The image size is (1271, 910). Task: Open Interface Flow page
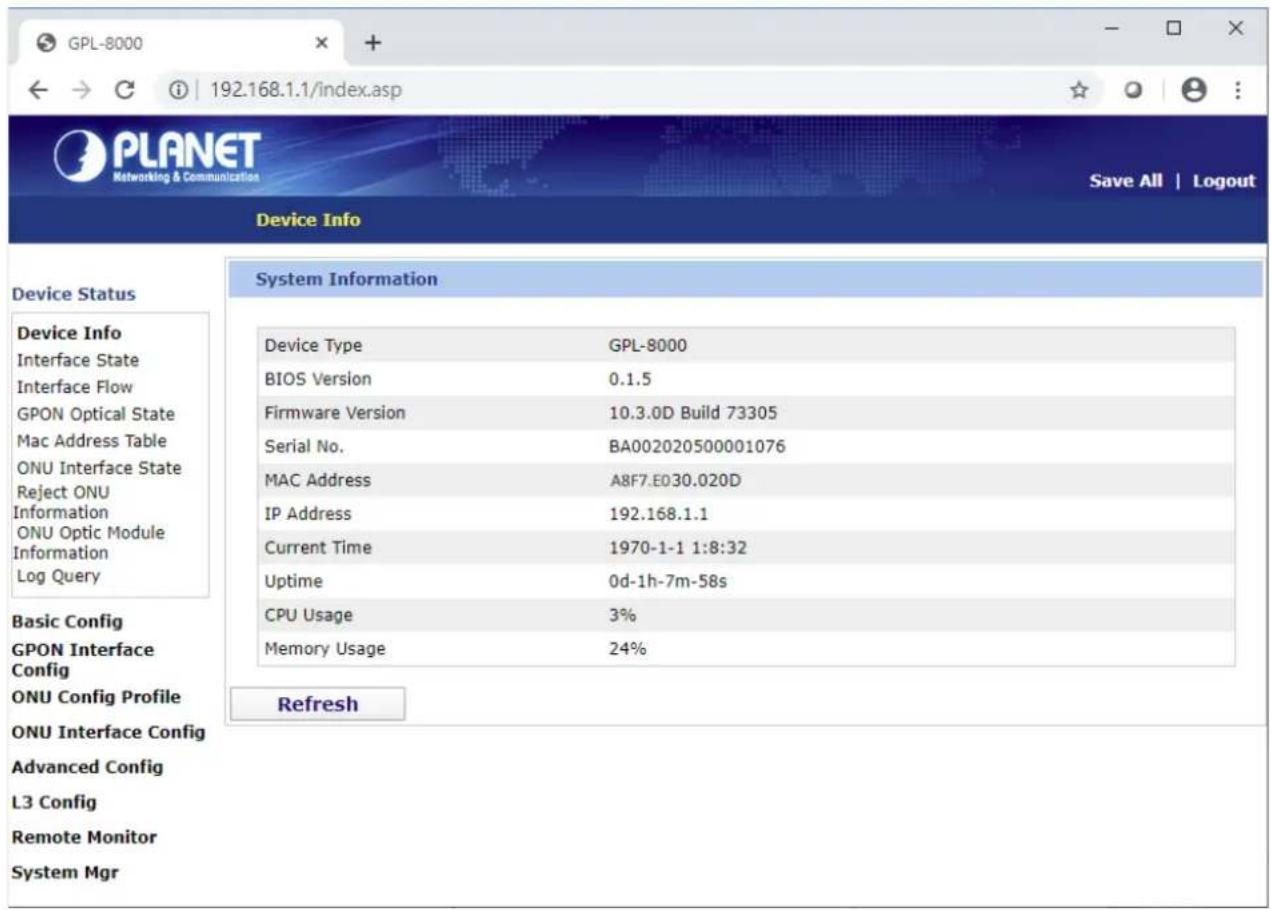pyautogui.click(x=75, y=387)
